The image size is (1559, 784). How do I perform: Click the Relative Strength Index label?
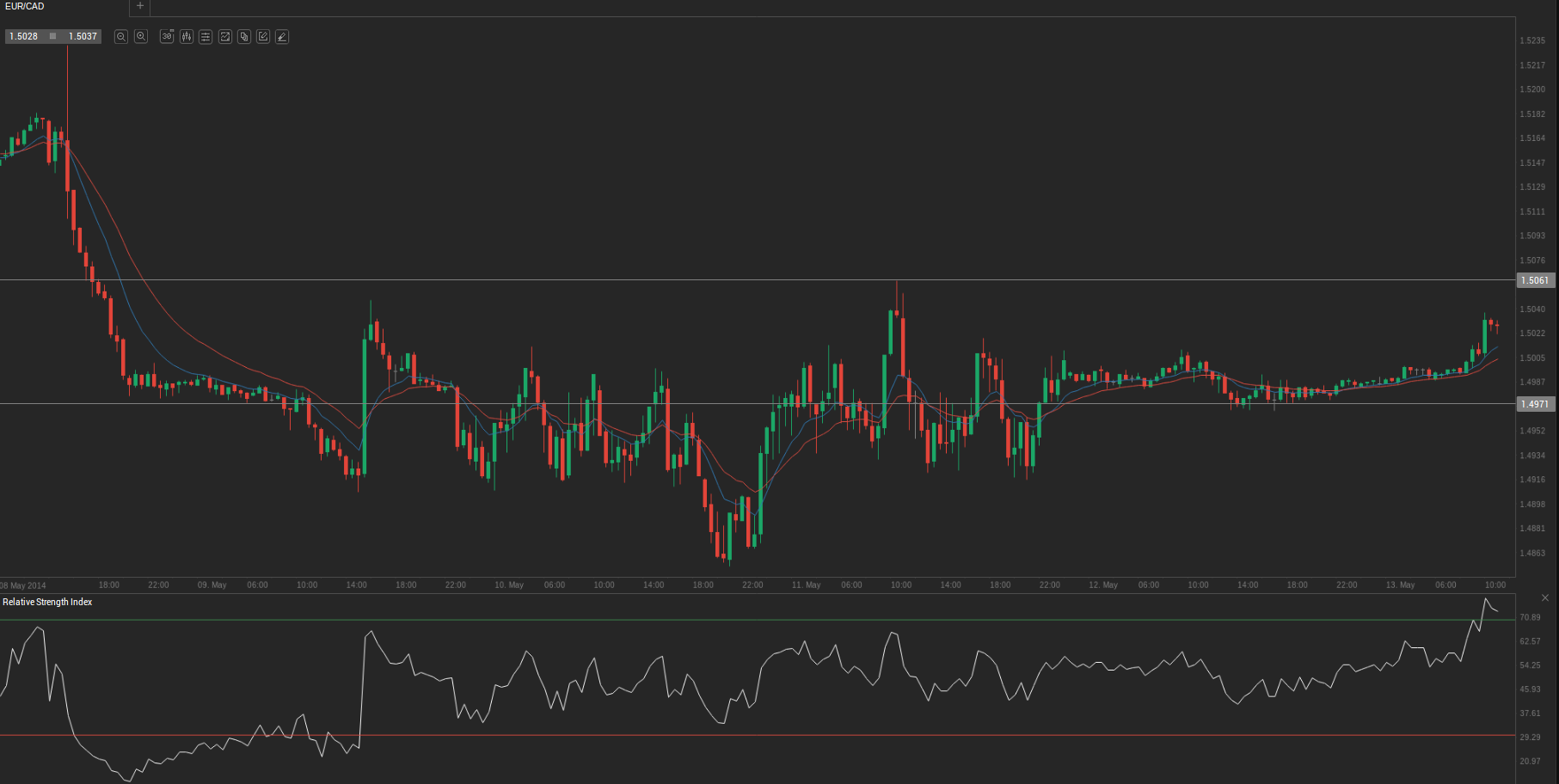point(47,602)
